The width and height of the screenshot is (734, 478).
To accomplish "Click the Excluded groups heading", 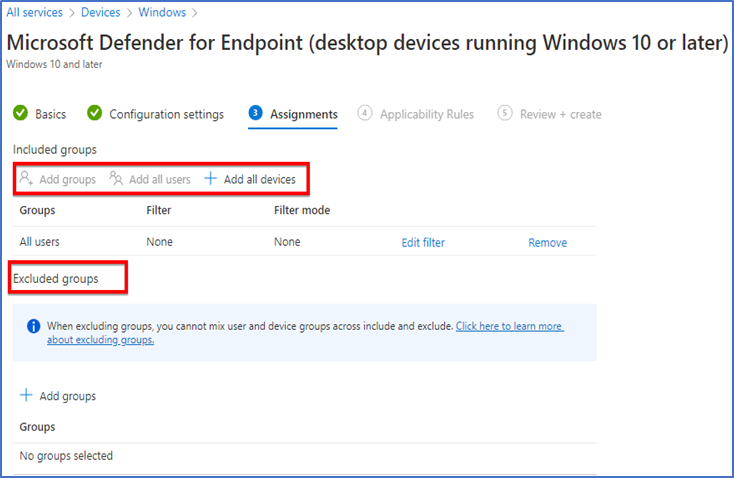I will coord(56,279).
